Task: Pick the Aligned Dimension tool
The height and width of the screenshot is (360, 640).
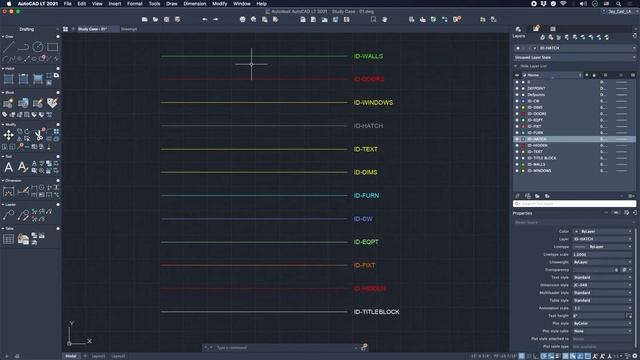Action: [23, 191]
